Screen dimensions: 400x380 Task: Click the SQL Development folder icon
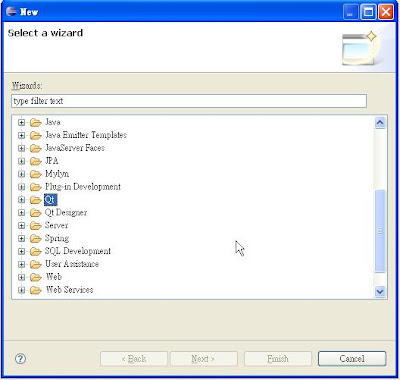pos(35,252)
